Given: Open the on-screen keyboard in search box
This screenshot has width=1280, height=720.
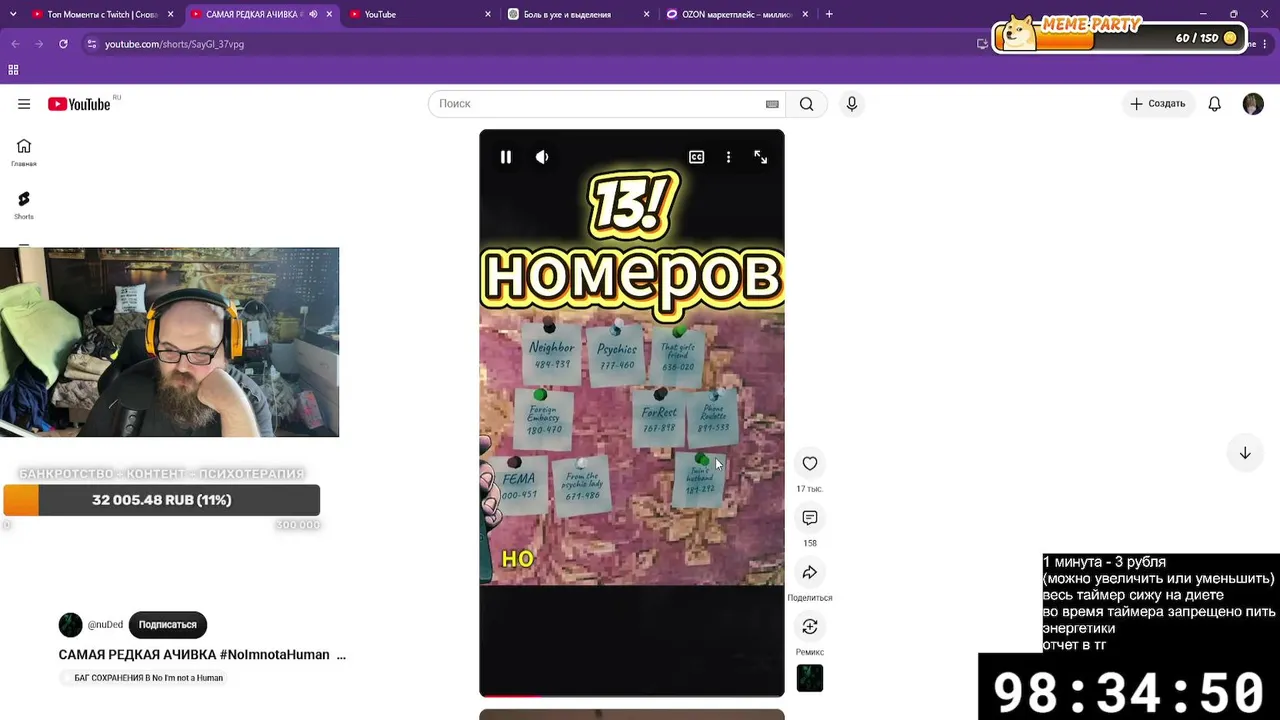Looking at the screenshot, I should (772, 104).
